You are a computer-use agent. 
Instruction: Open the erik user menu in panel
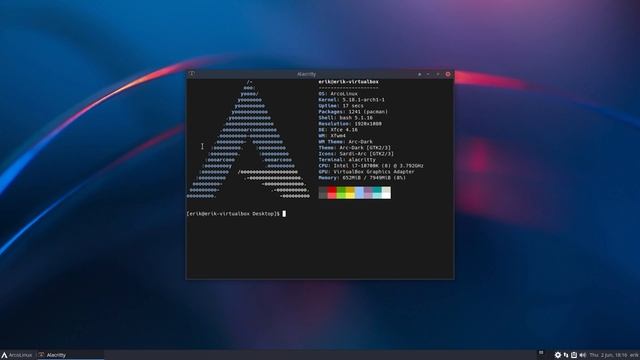pos(634,355)
